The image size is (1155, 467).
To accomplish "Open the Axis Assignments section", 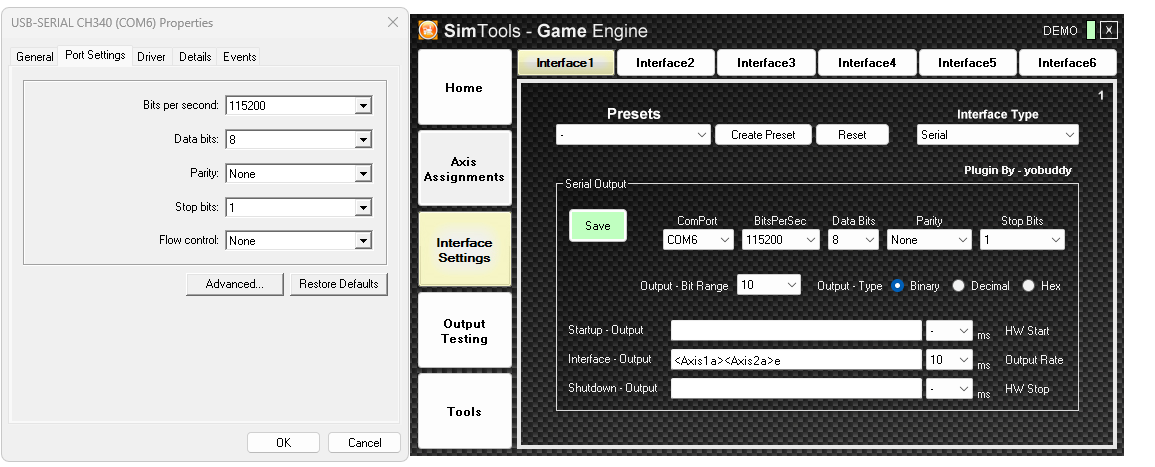I will point(464,169).
